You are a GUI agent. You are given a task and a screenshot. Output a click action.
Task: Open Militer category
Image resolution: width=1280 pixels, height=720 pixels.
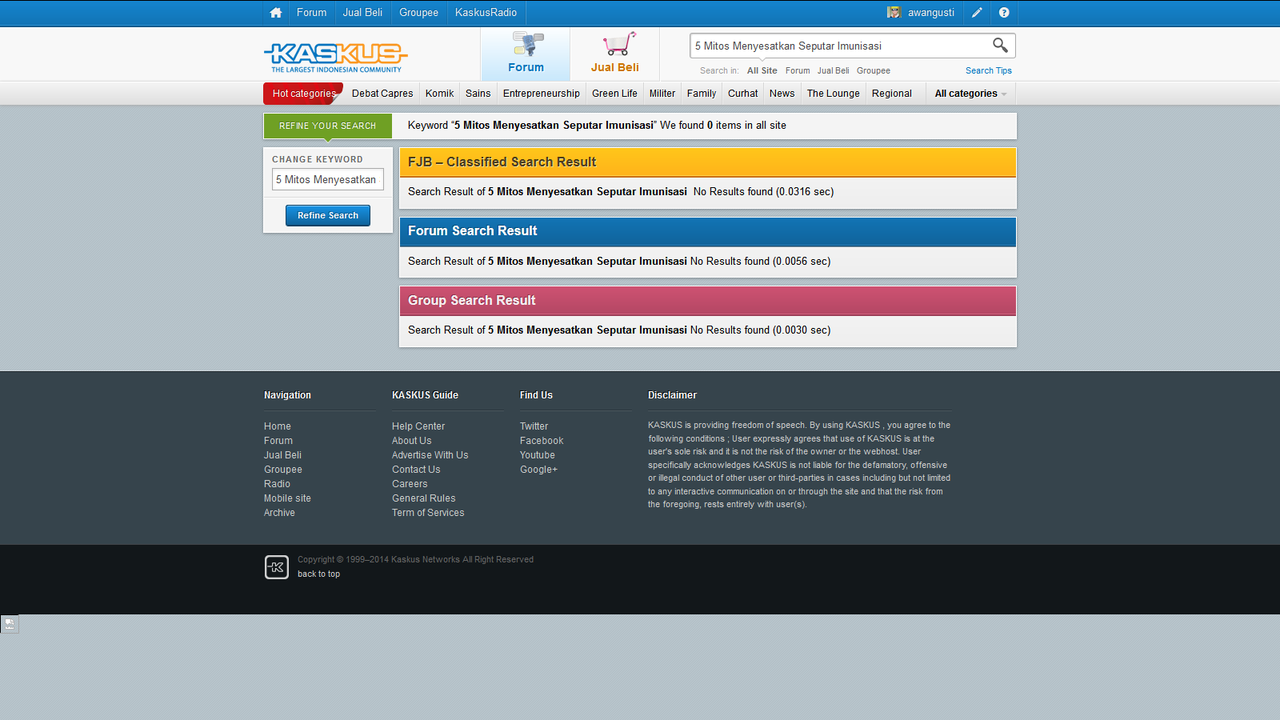pyautogui.click(x=662, y=93)
